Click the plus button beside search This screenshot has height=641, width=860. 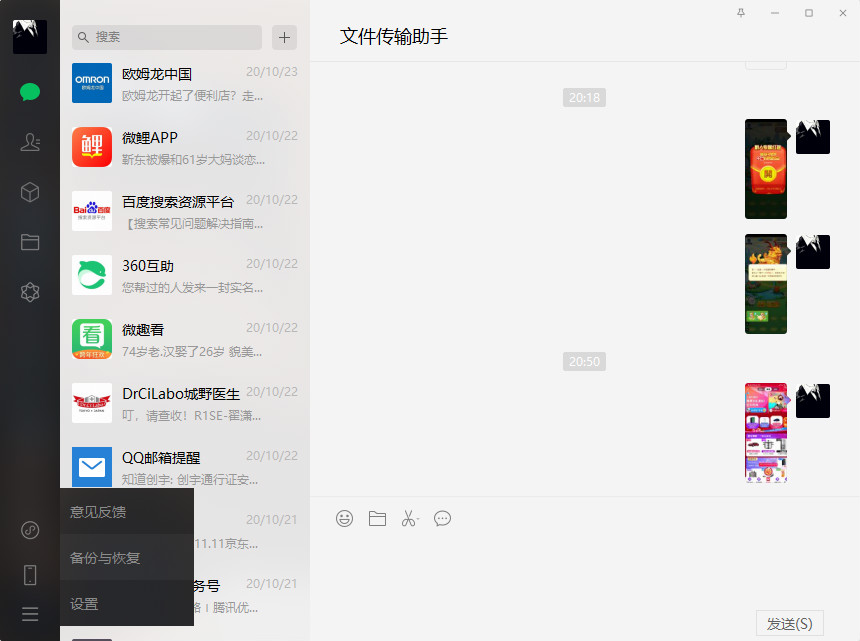pos(285,37)
